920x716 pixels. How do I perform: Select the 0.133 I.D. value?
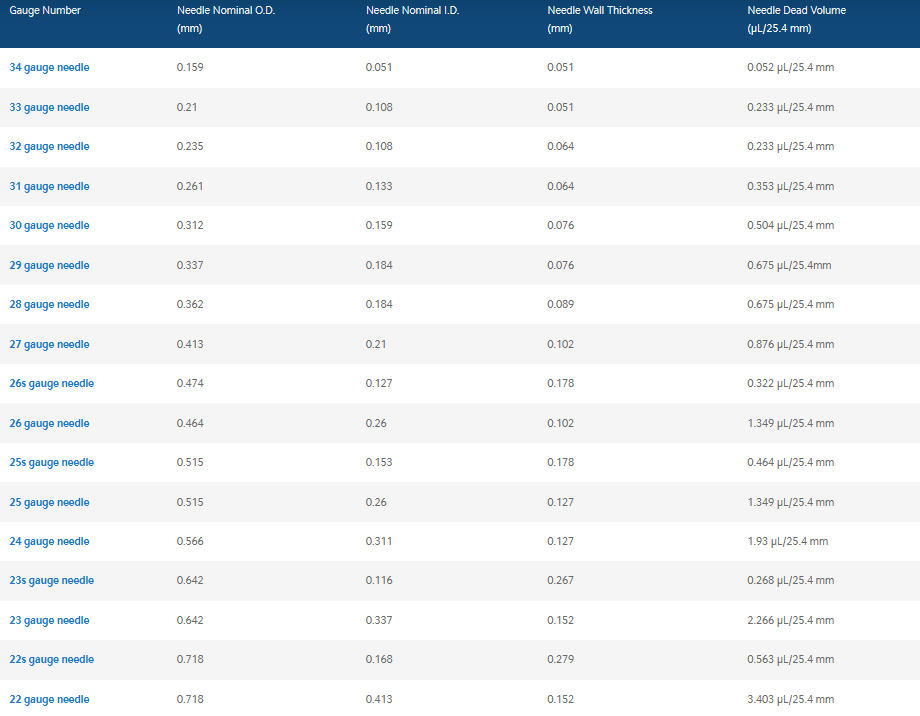(x=379, y=186)
